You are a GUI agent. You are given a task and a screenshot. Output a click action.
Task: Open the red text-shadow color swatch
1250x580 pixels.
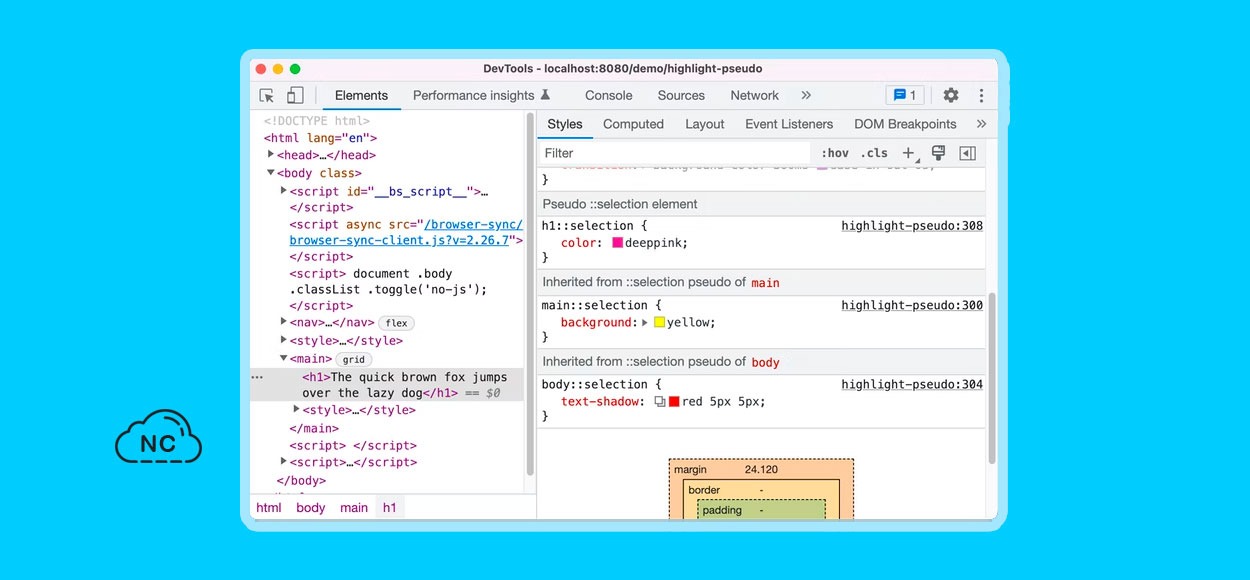click(x=674, y=402)
